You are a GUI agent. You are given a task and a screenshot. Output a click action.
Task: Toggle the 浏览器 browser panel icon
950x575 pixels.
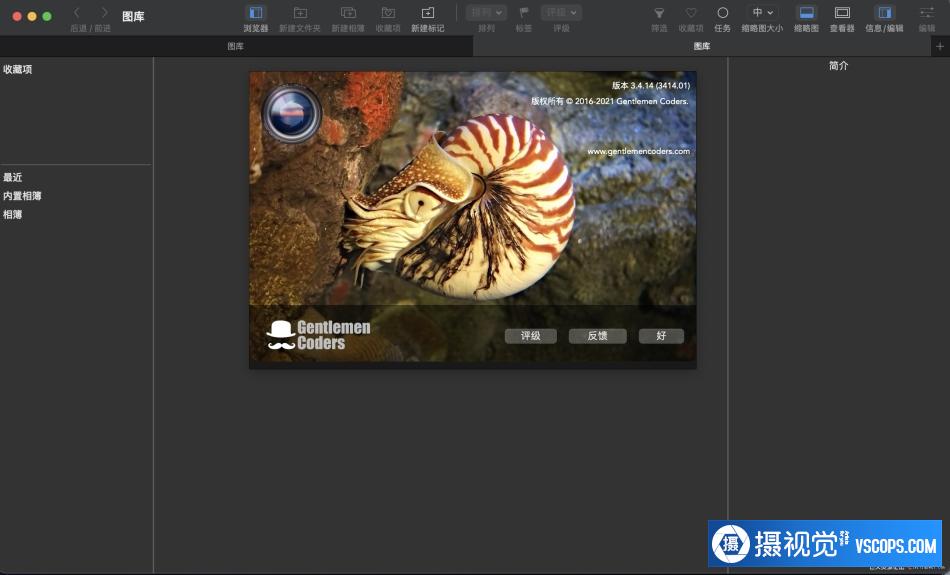tap(256, 13)
